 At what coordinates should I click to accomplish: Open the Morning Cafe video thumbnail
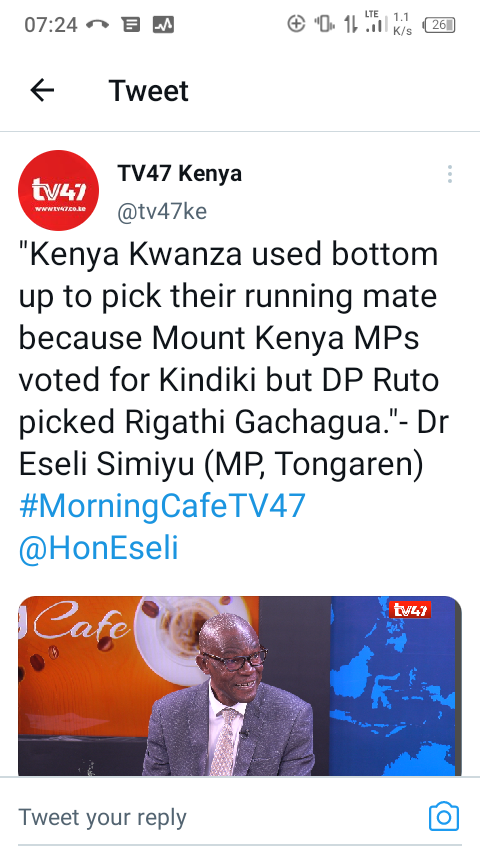(x=240, y=686)
